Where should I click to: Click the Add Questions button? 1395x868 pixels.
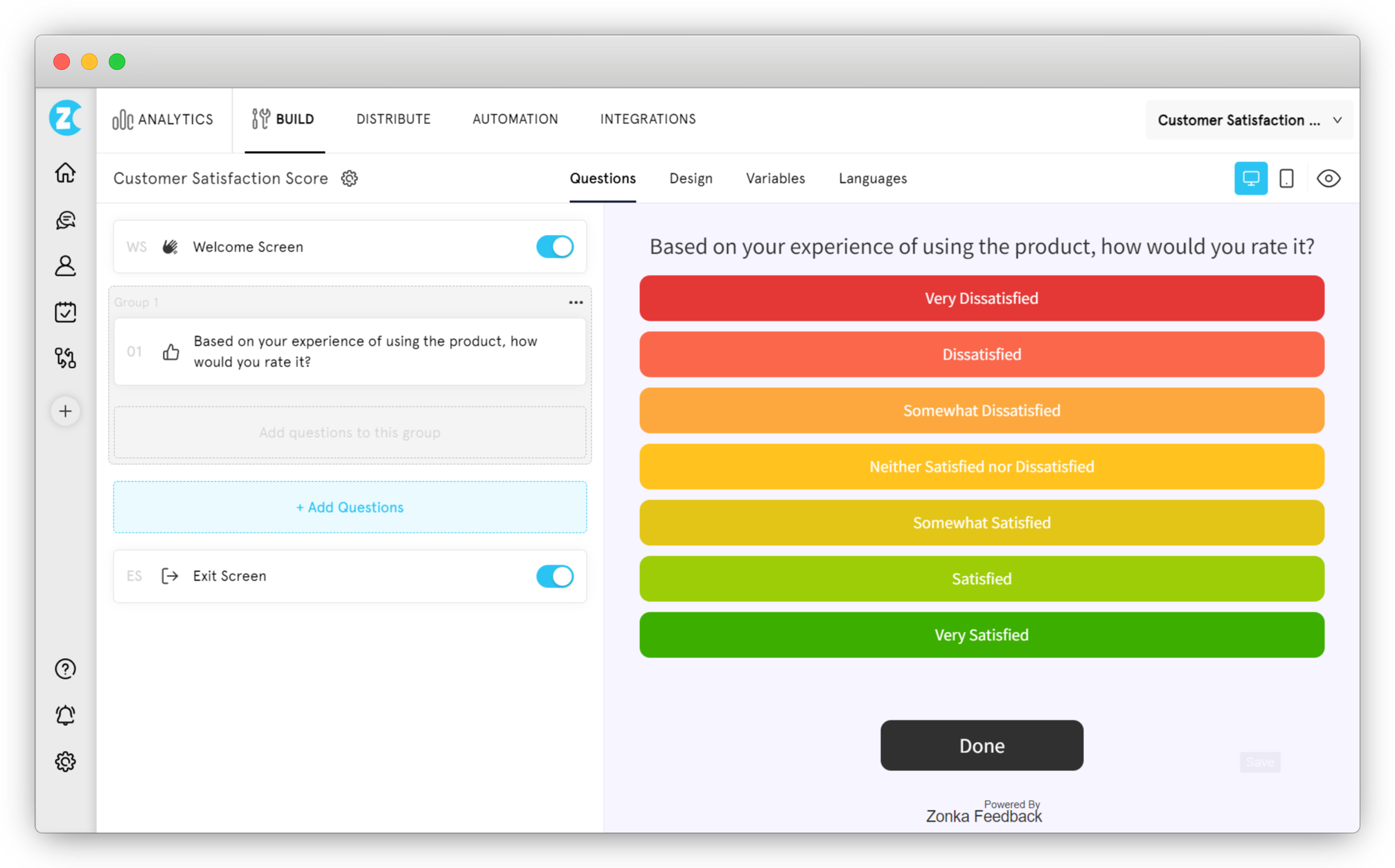(349, 507)
